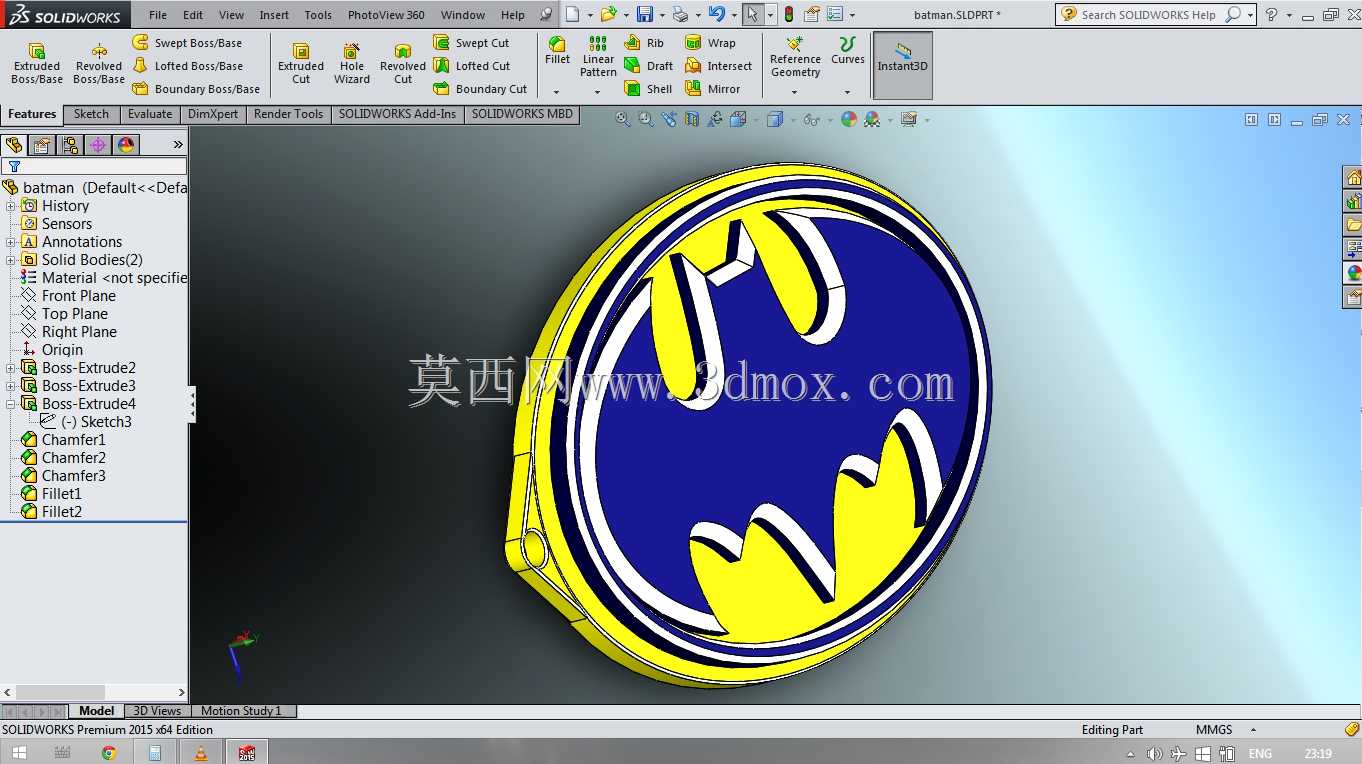Screen dimensions: 1362x764
Task: Select the Fillet tool
Action: click(557, 51)
